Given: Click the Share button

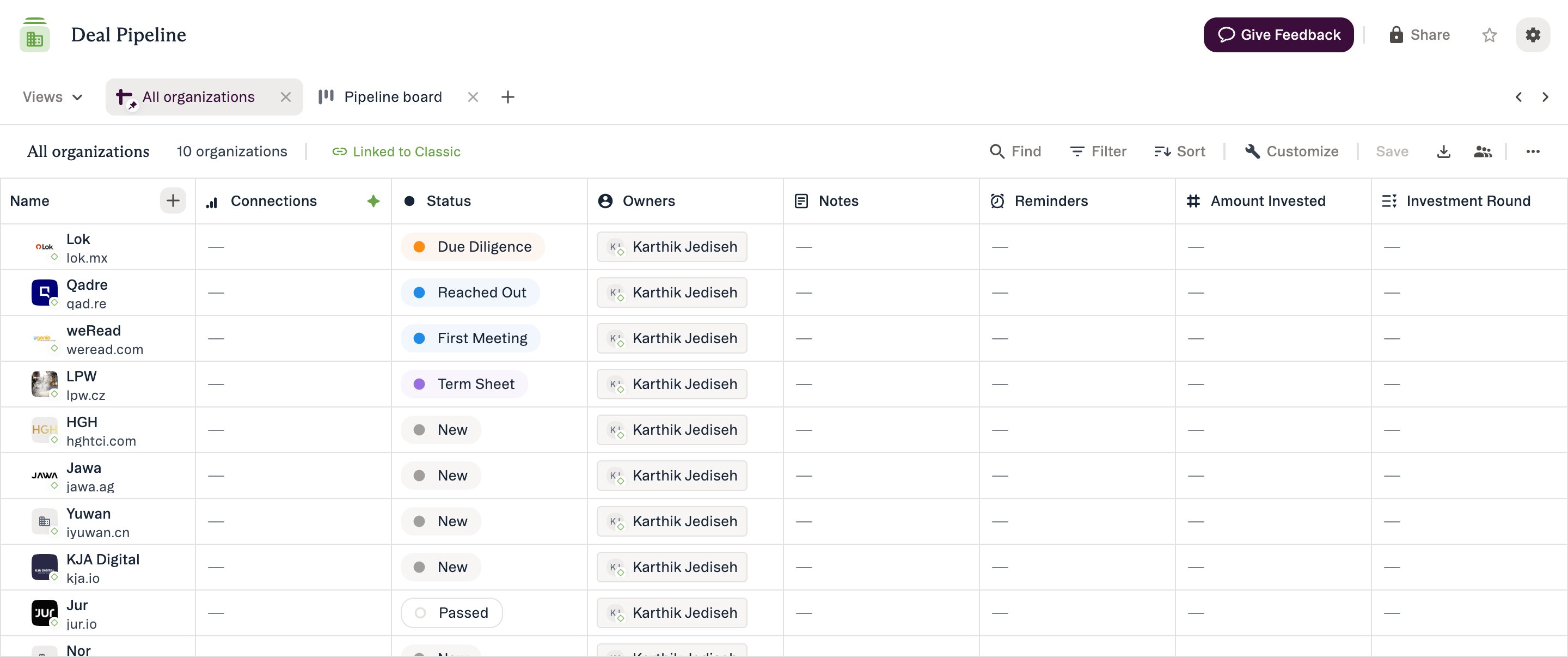Looking at the screenshot, I should tap(1419, 35).
